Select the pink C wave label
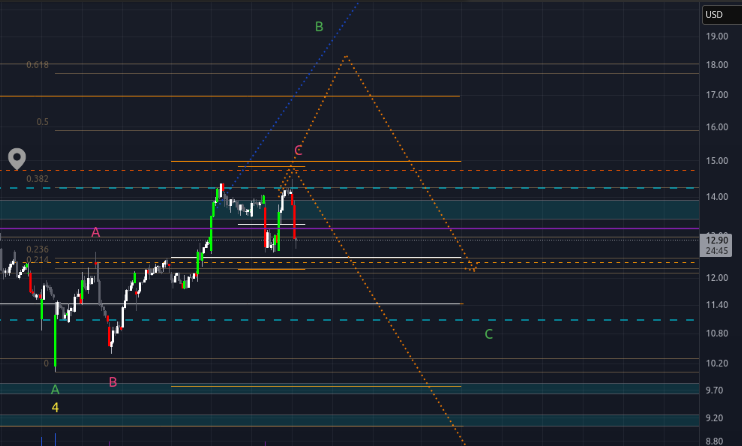This screenshot has width=742, height=446. point(298,151)
